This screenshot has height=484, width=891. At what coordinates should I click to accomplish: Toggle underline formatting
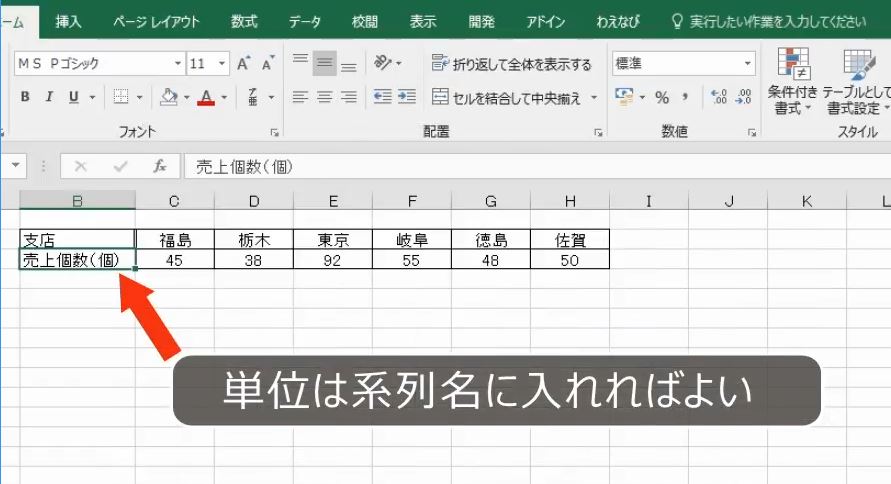[x=73, y=97]
